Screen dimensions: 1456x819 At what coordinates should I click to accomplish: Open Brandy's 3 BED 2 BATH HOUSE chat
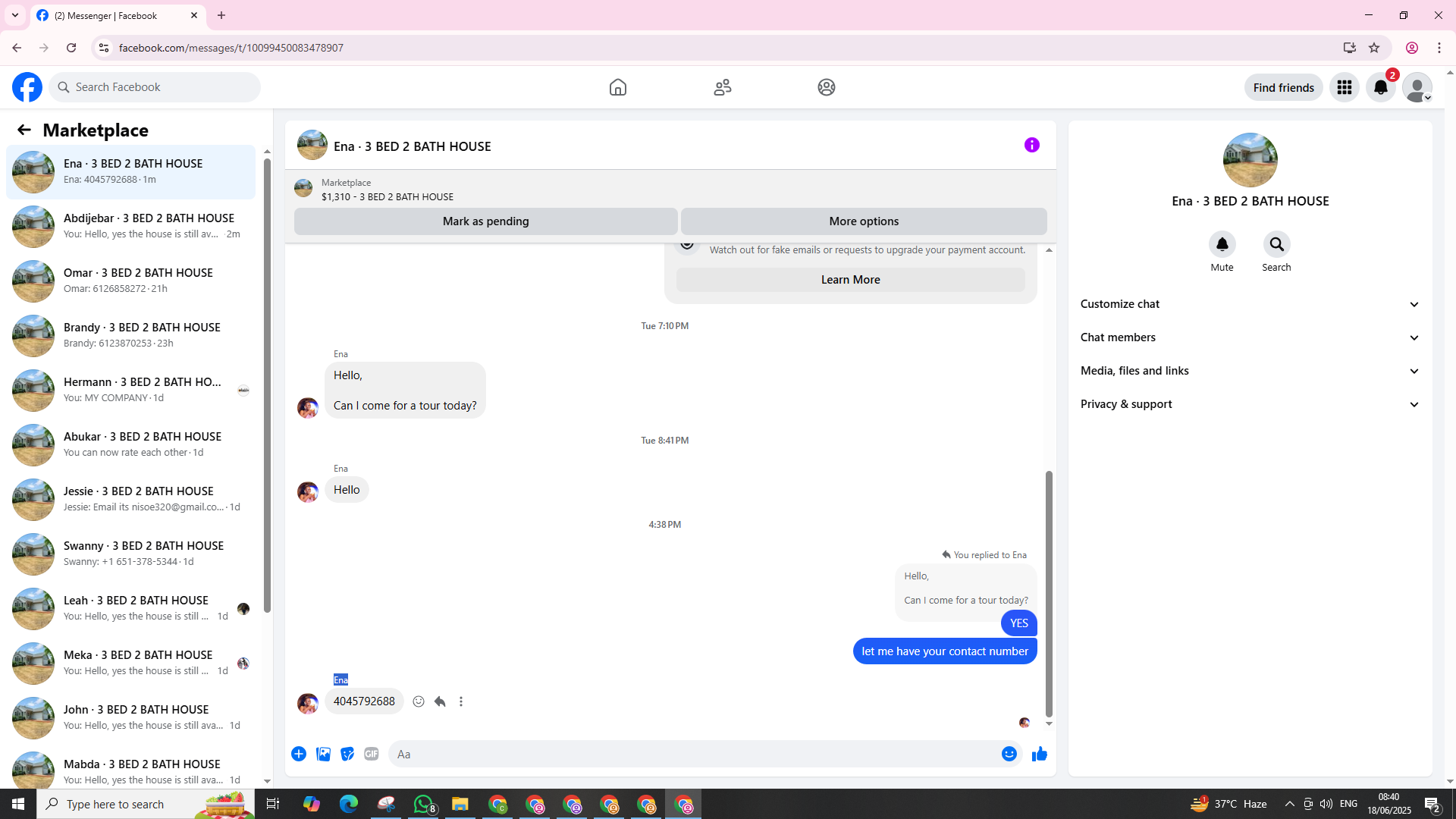130,336
